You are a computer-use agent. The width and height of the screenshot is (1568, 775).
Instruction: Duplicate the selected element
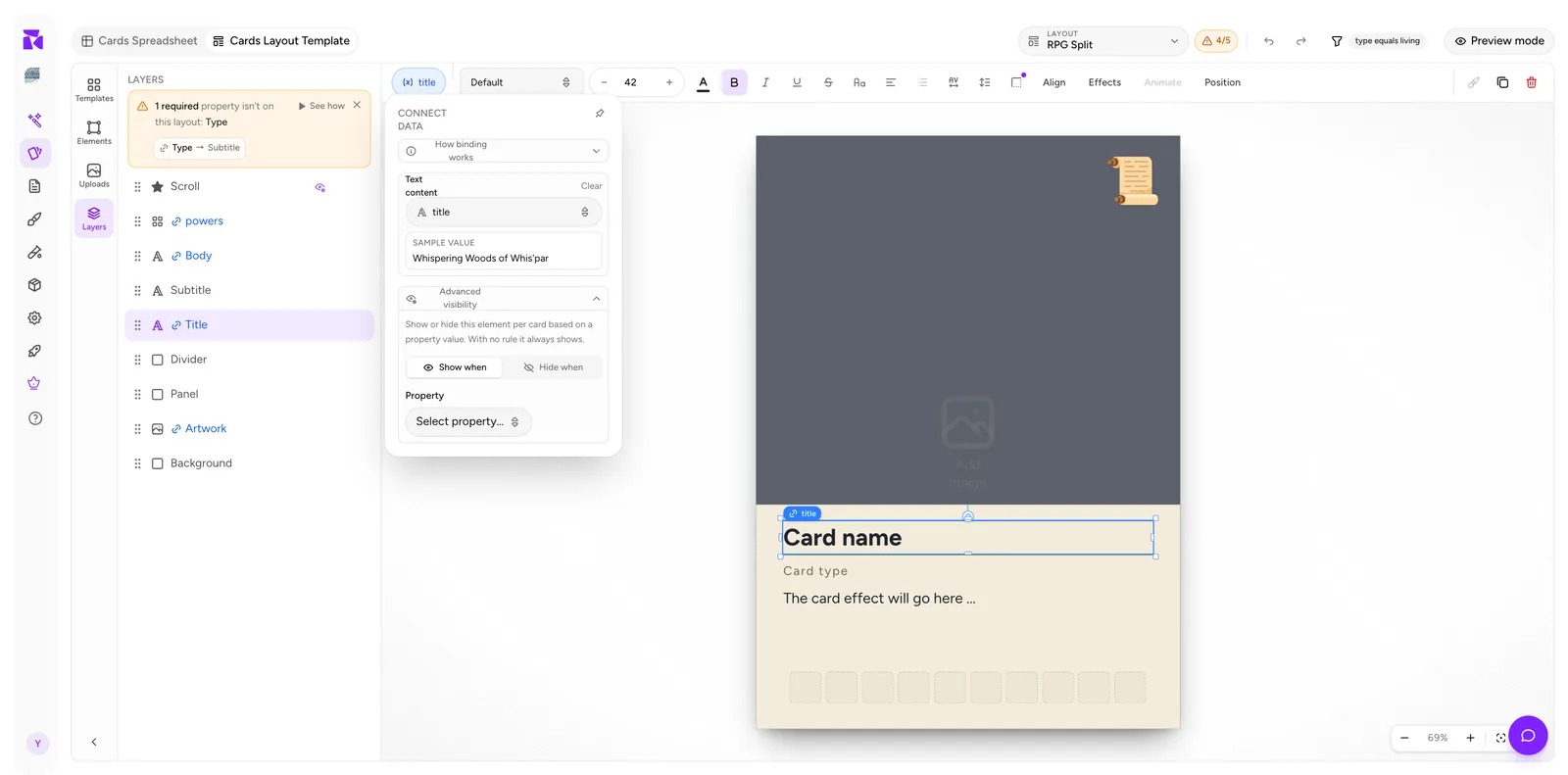(x=1502, y=82)
